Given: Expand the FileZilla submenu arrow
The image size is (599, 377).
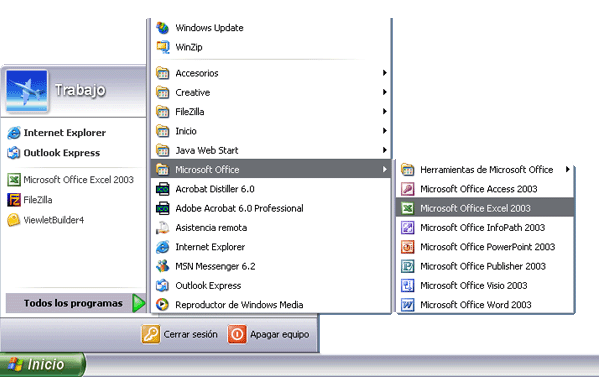Looking at the screenshot, I should (x=385, y=111).
